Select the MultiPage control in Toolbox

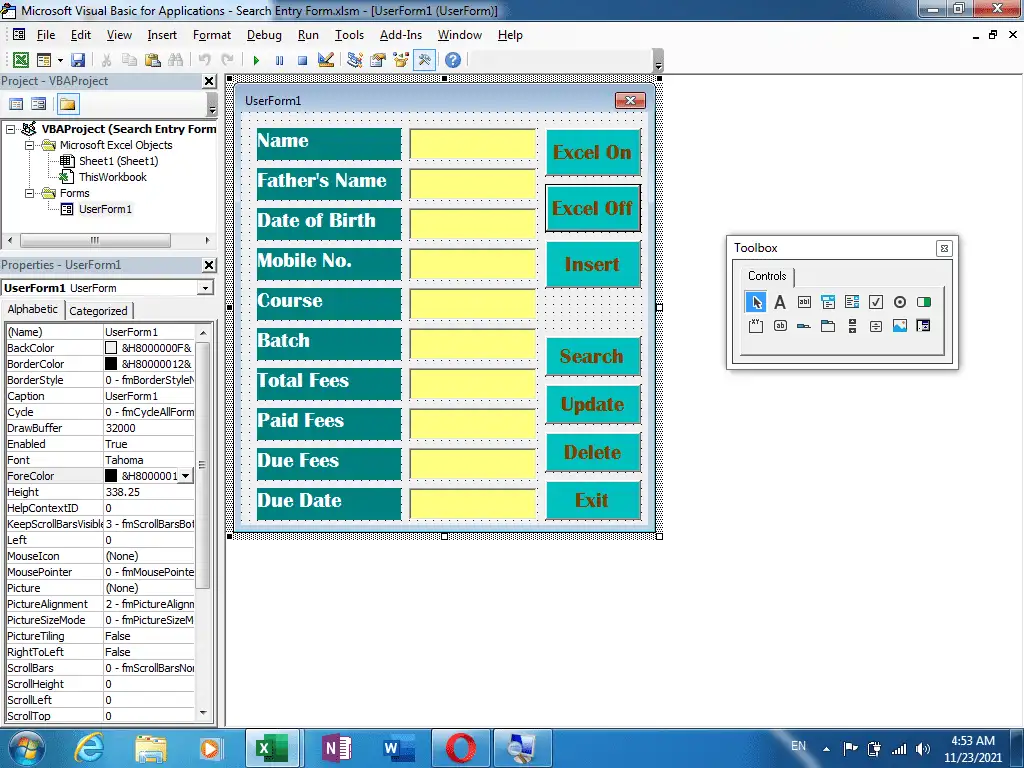point(828,326)
